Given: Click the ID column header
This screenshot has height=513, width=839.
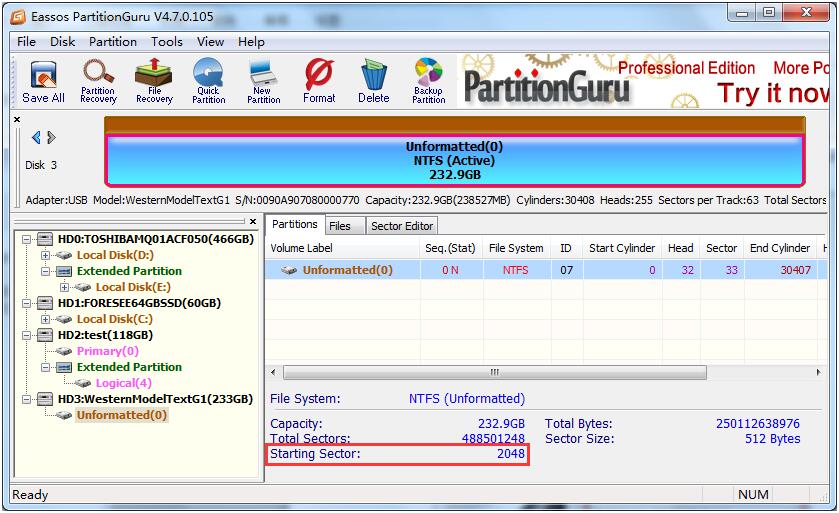Looking at the screenshot, I should 567,248.
